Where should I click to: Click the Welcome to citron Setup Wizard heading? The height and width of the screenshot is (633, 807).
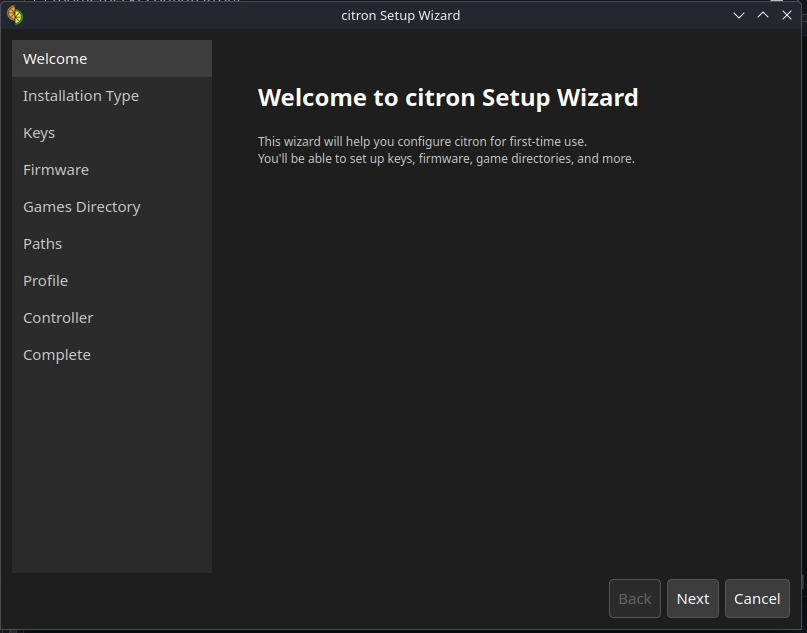(448, 98)
